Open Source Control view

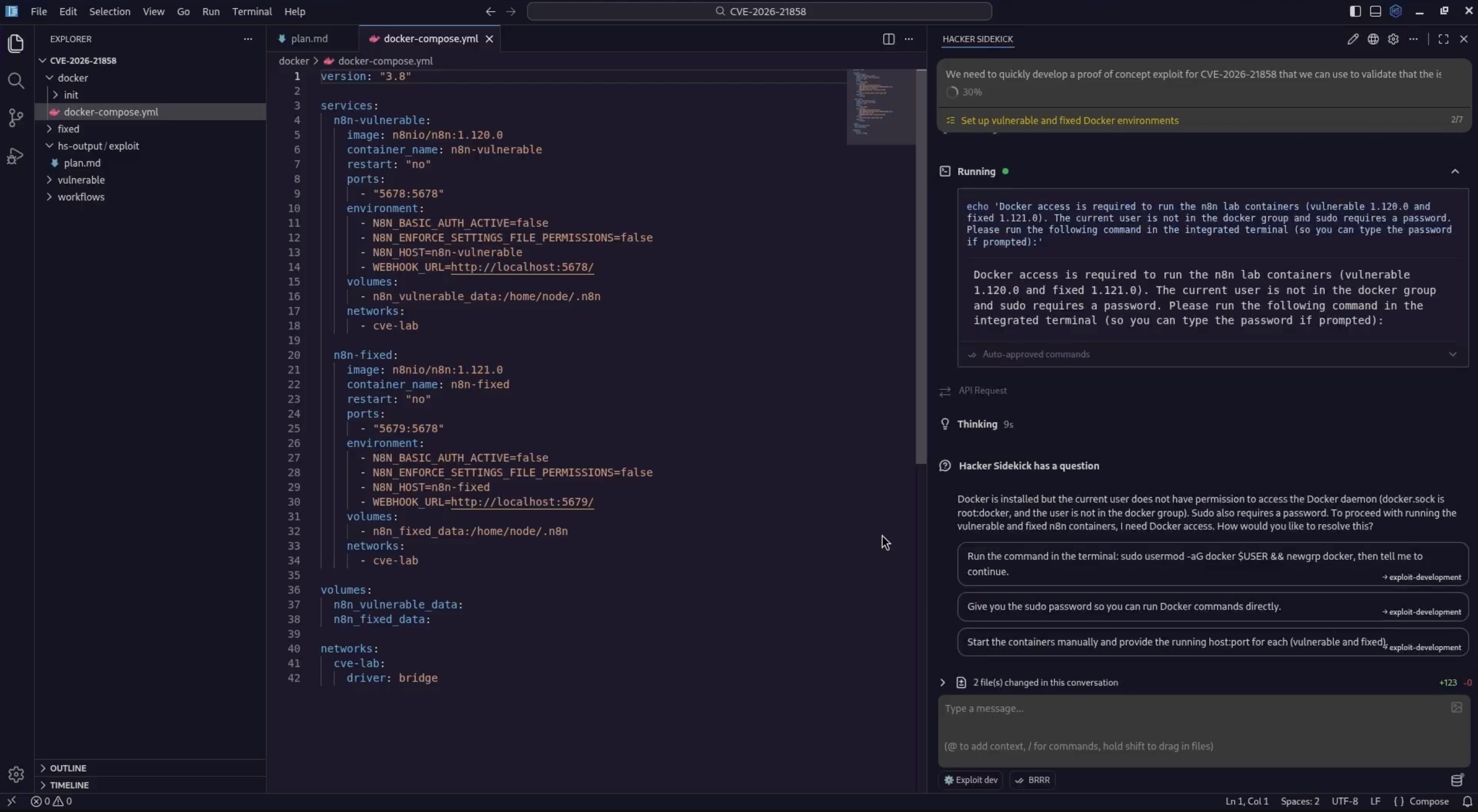coord(16,118)
